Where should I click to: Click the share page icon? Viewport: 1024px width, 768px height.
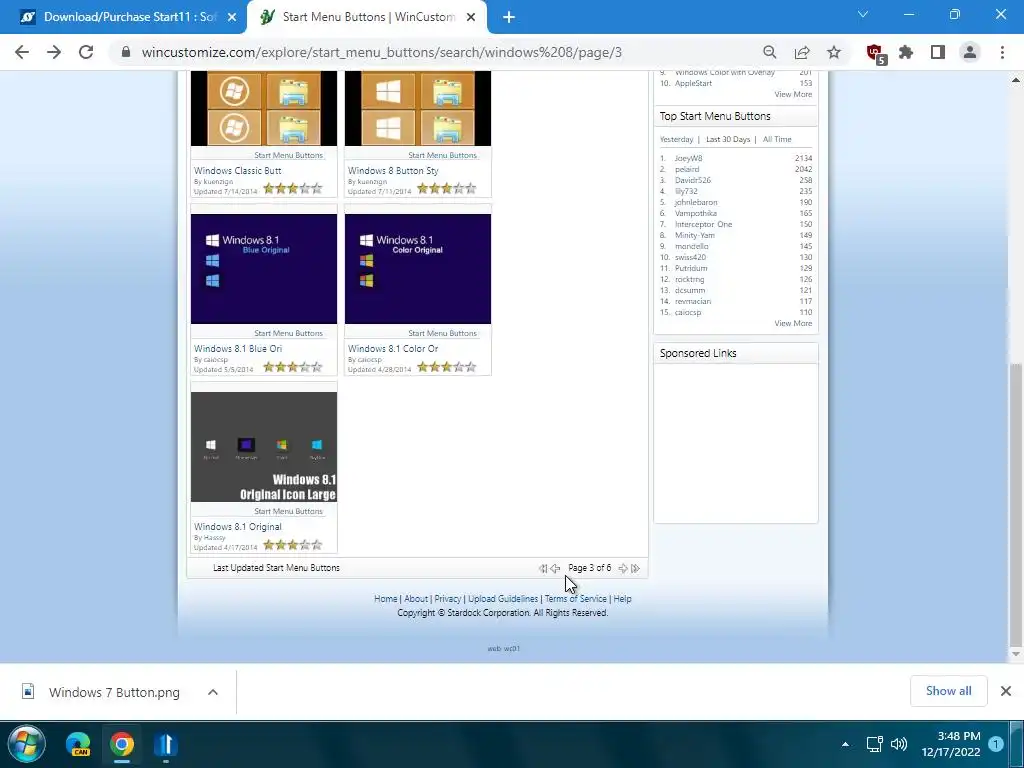[802, 52]
